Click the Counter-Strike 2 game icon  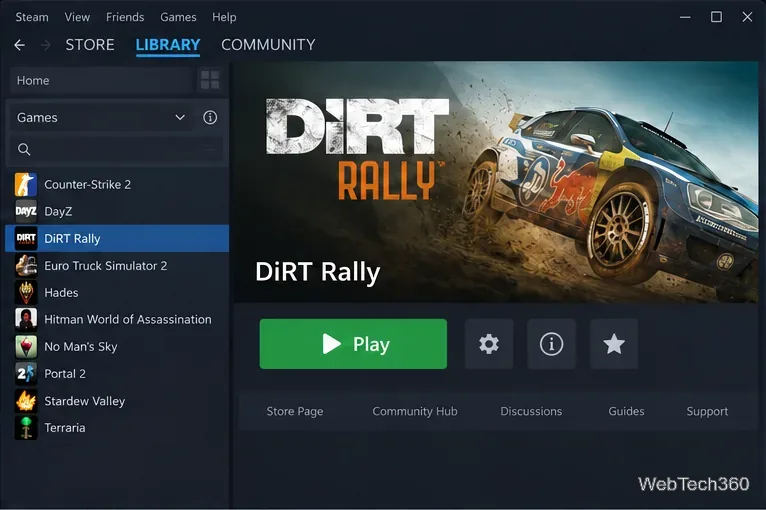click(26, 185)
